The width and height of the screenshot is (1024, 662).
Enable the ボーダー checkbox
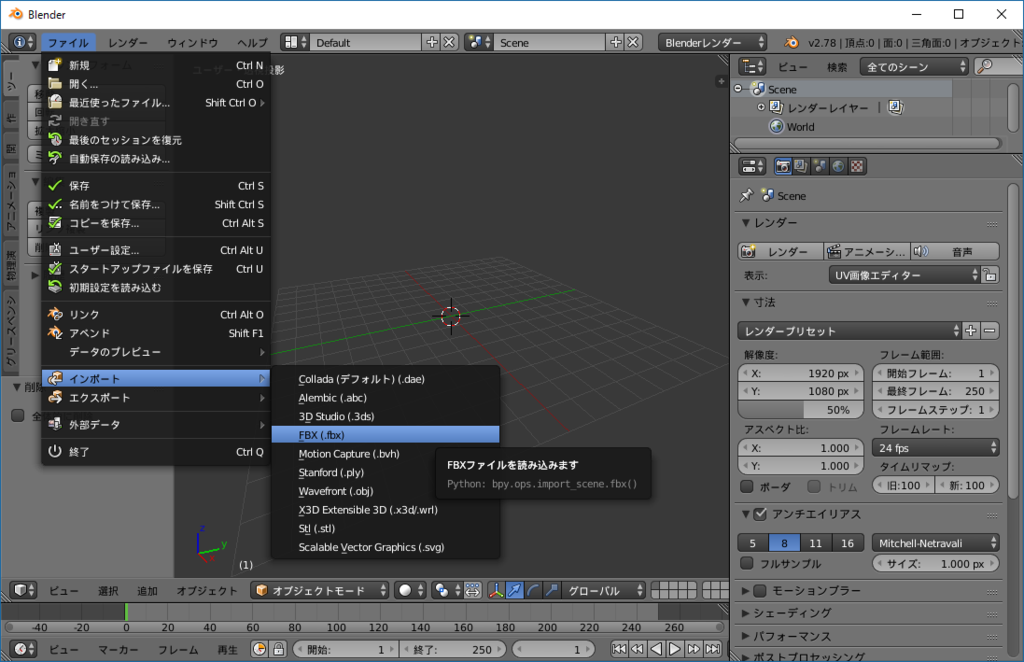(747, 486)
